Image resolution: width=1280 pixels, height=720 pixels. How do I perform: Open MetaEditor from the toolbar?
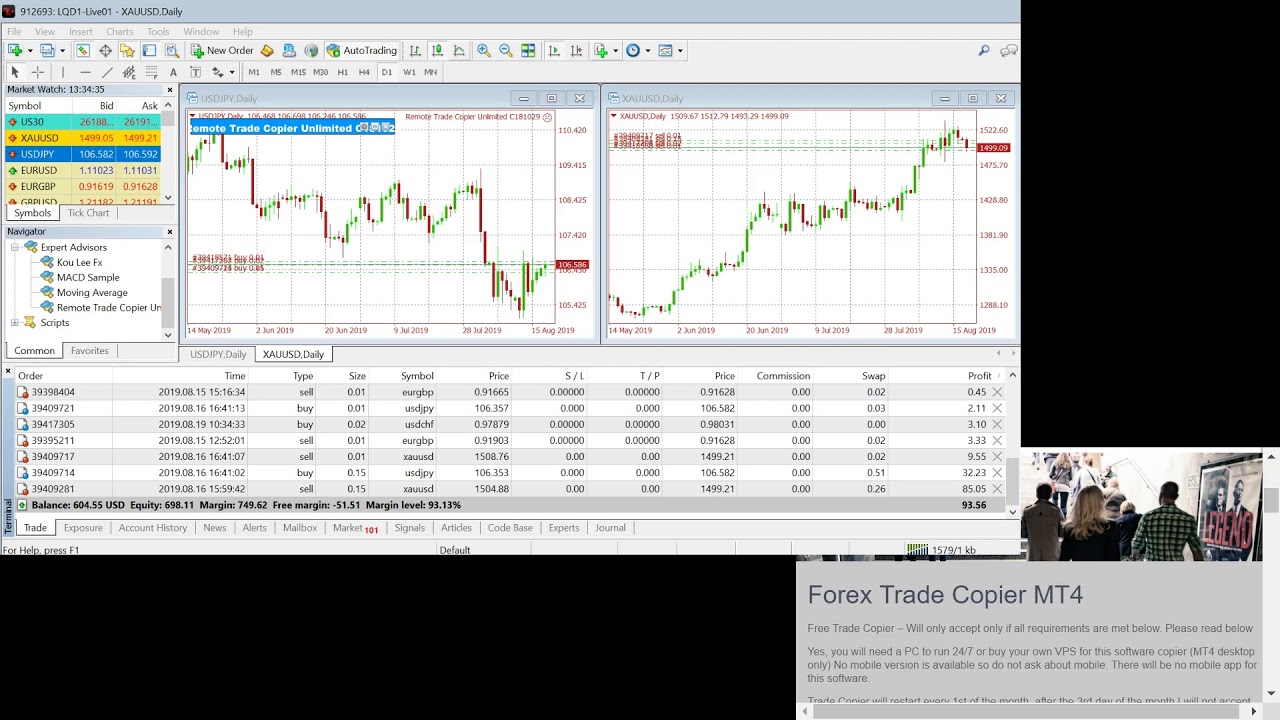(x=267, y=50)
